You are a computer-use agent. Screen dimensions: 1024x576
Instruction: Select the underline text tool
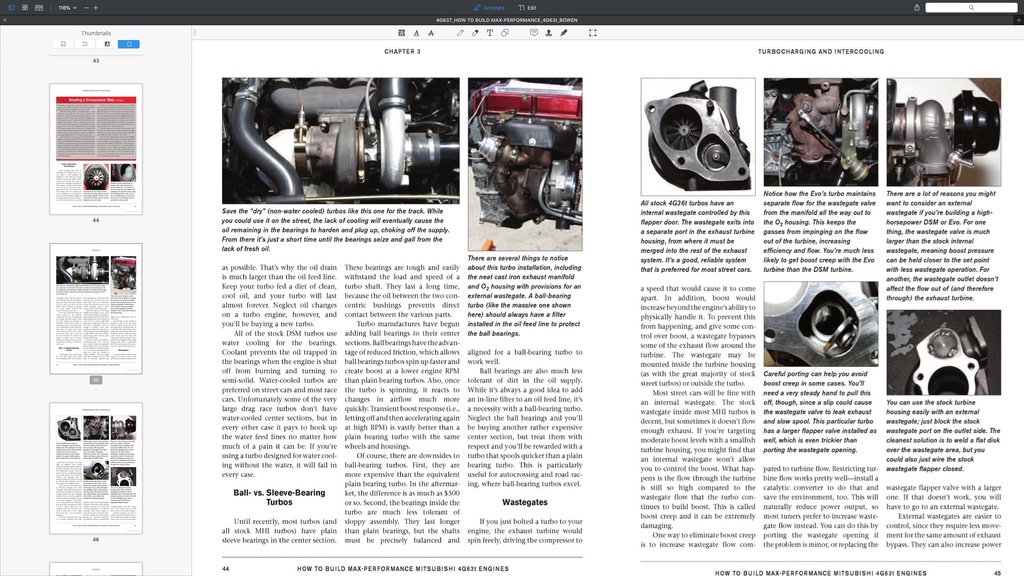pos(416,33)
